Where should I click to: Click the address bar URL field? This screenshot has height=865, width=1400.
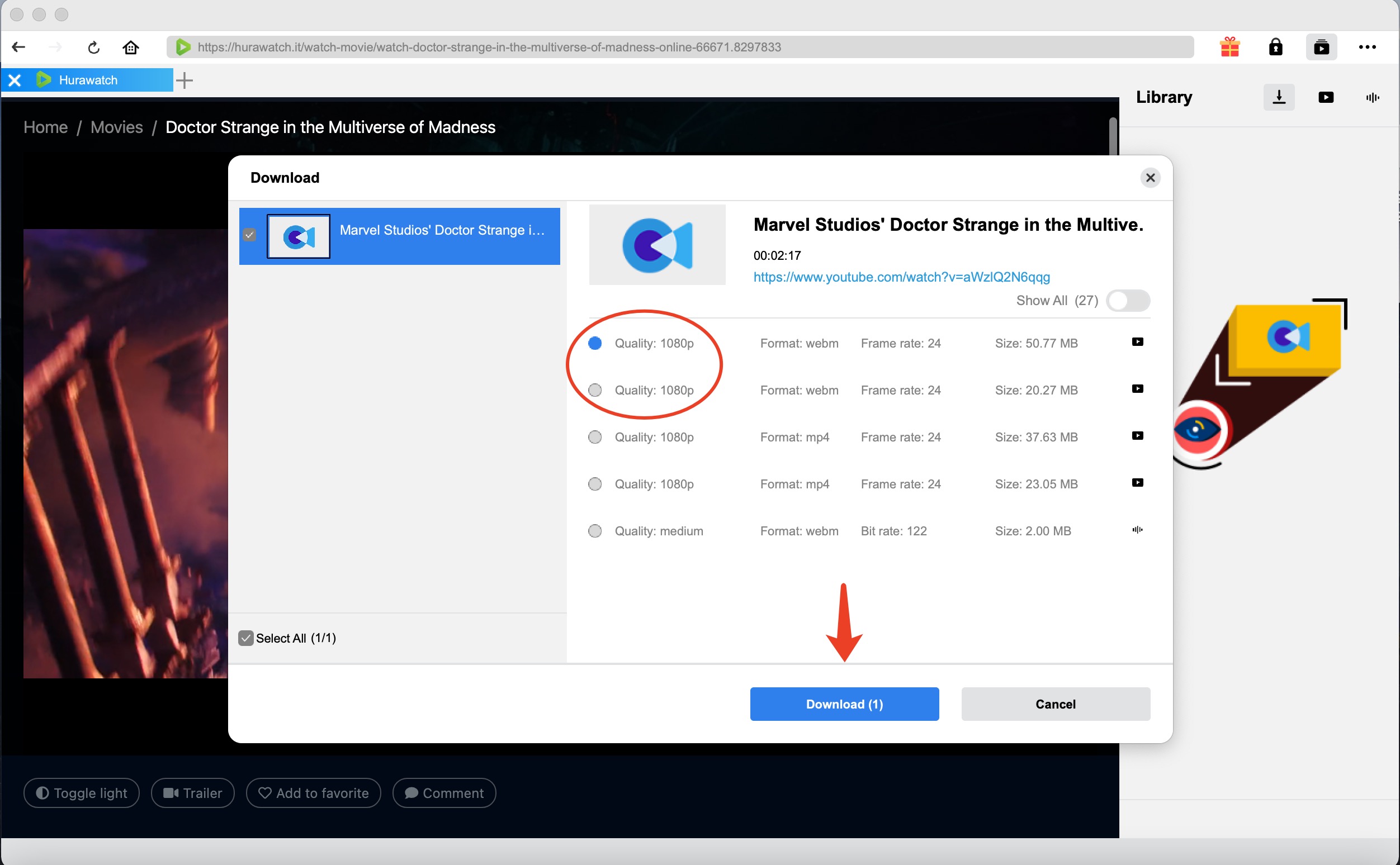pos(681,47)
